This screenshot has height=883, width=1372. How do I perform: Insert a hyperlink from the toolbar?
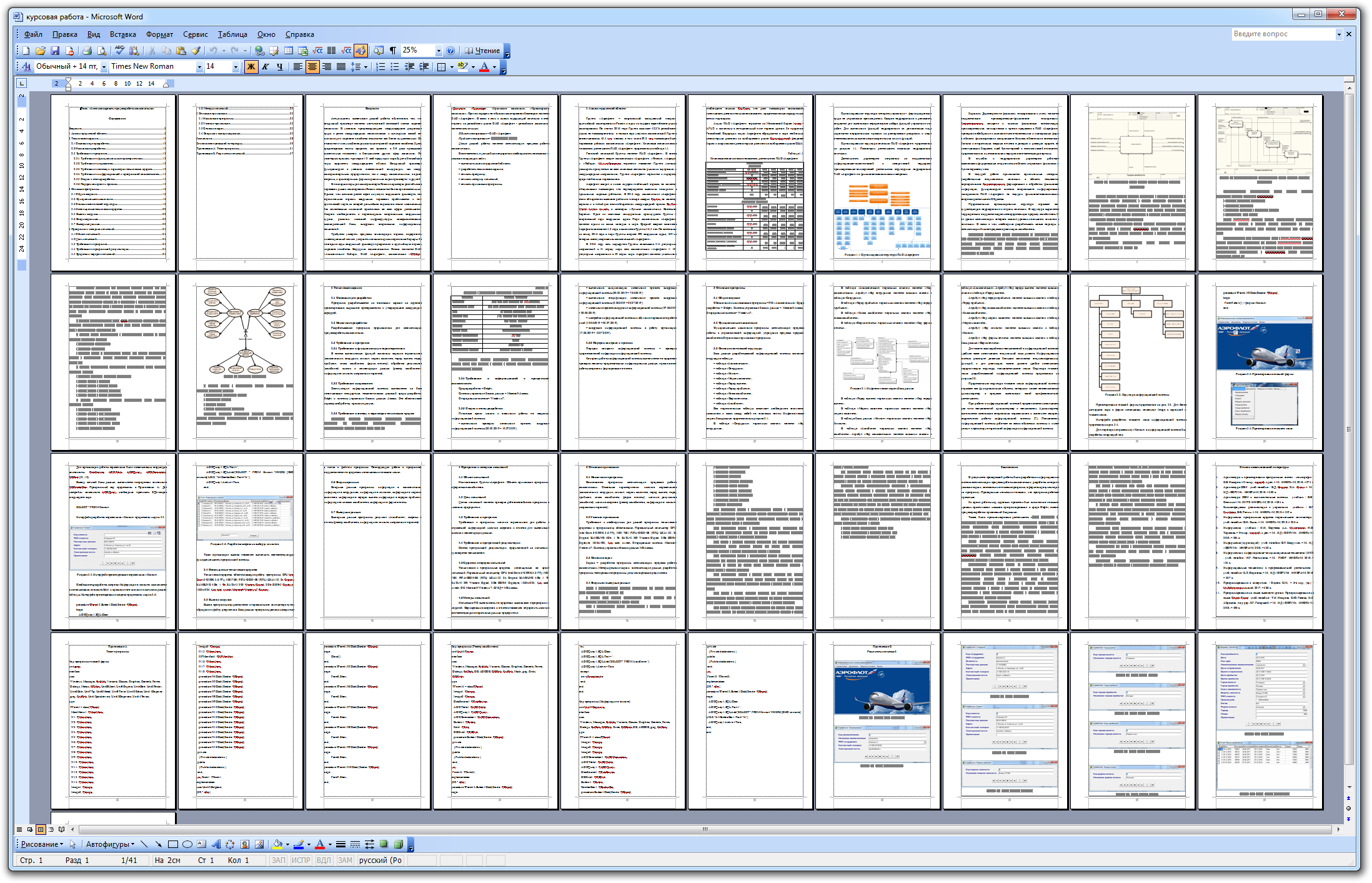tap(259, 51)
